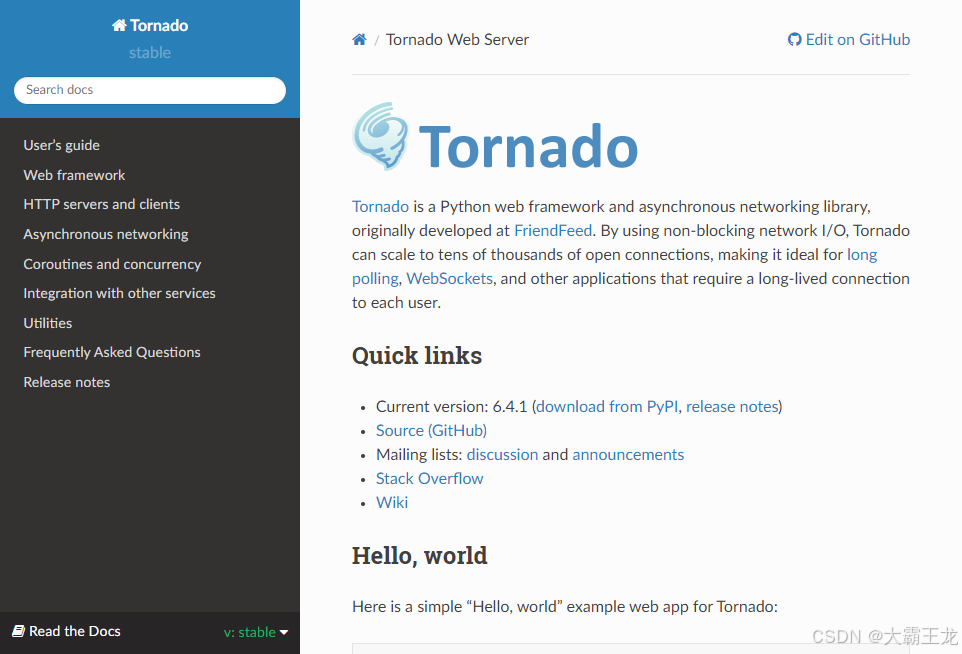Select Utilities in the sidebar
This screenshot has height=654, width=962.
click(x=48, y=323)
